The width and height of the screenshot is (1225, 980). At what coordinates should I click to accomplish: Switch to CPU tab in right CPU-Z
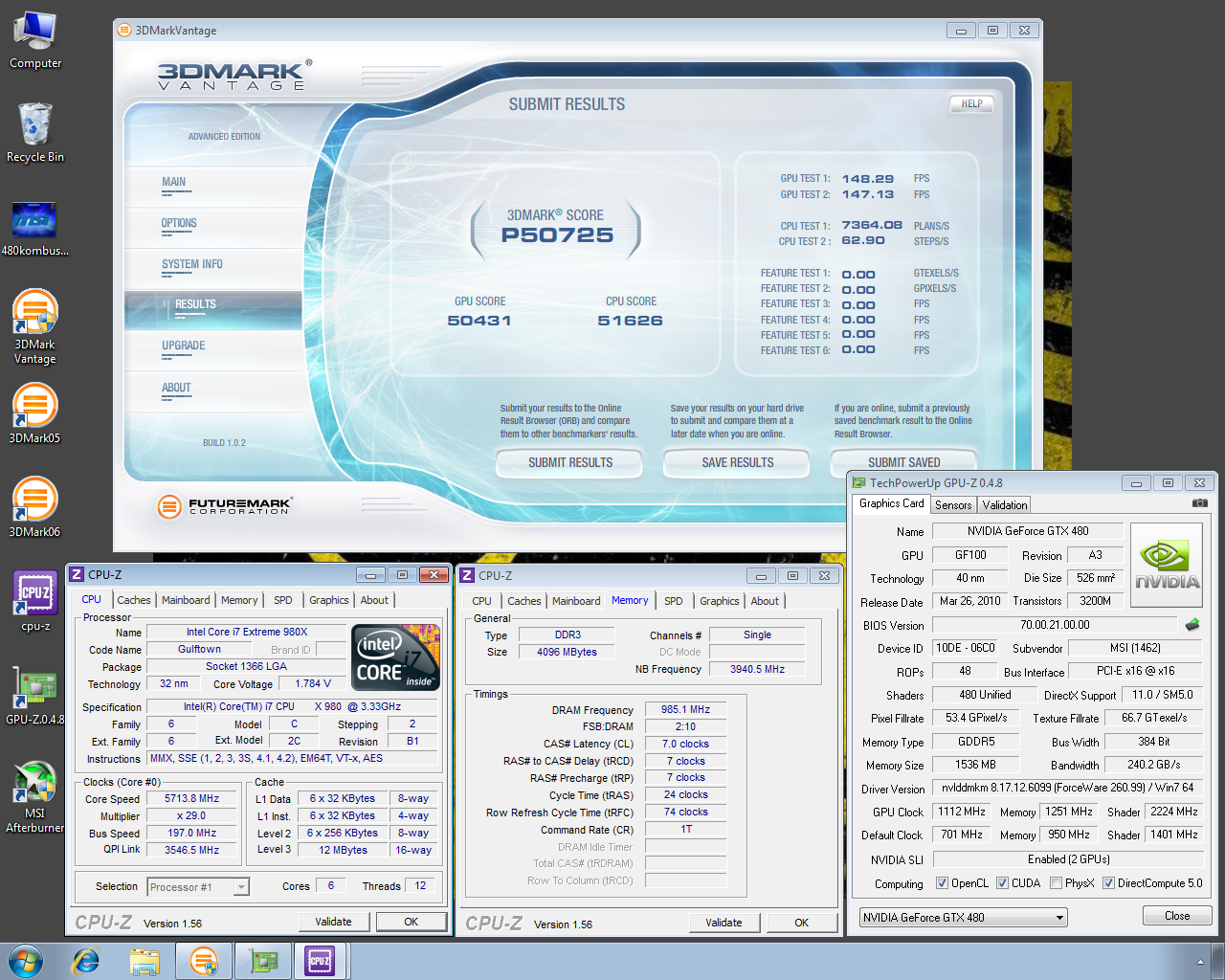(482, 601)
